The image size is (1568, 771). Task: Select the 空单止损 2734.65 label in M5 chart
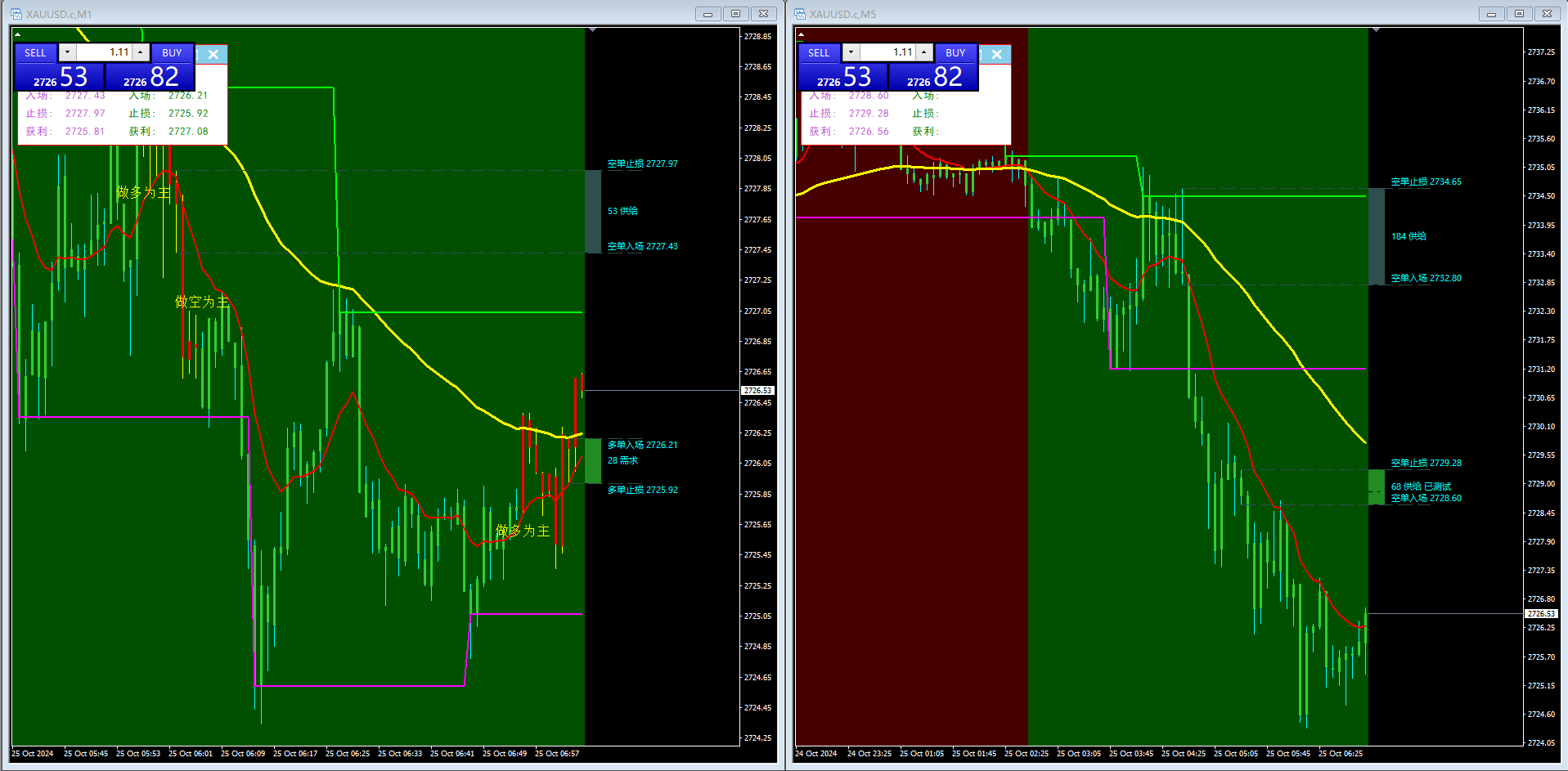[1426, 182]
